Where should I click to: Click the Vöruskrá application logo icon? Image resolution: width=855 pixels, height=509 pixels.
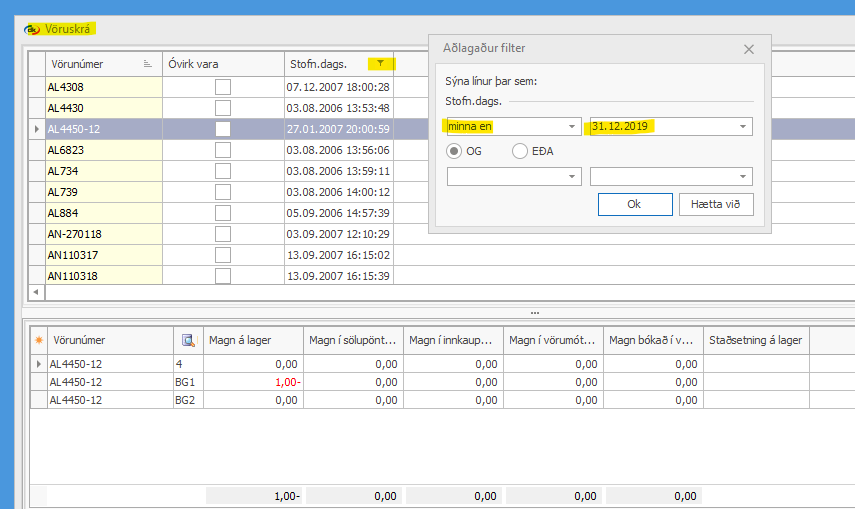32,29
